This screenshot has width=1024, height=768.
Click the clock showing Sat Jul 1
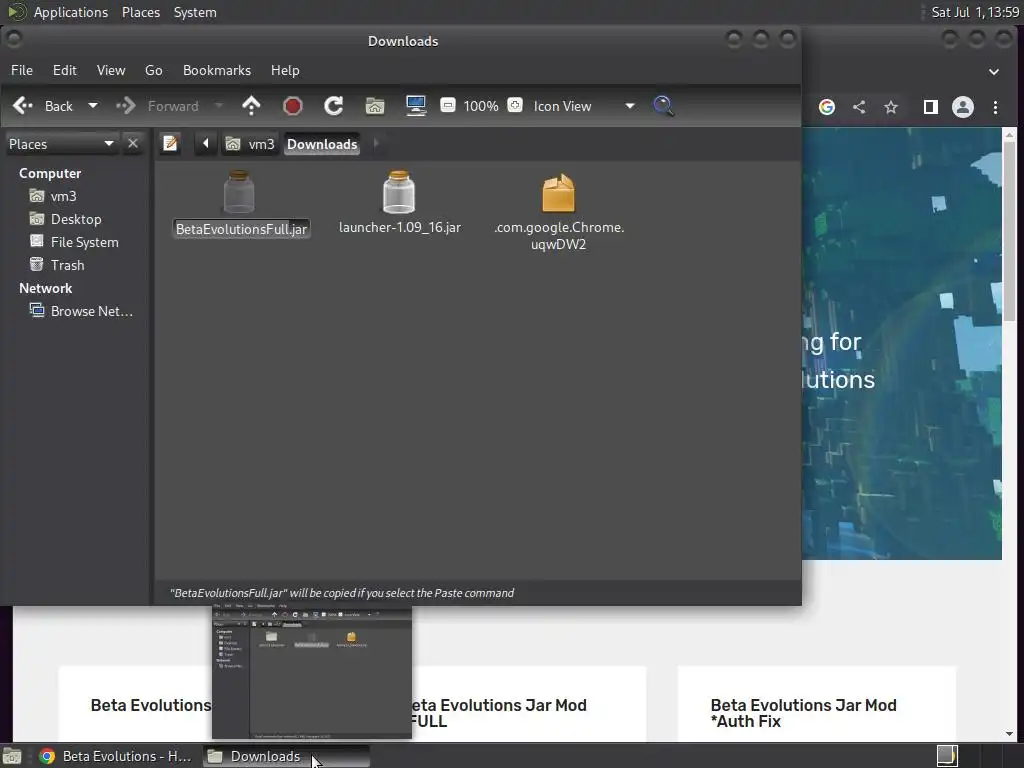click(x=975, y=12)
